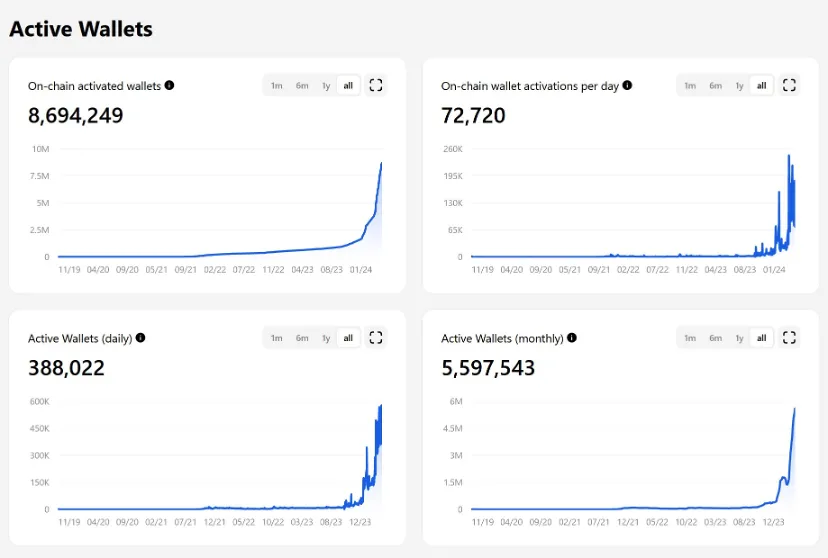Screen dimensions: 828x558
Task: Click the 8,694,249 activated wallets value
Action: pyautogui.click(x=76, y=116)
